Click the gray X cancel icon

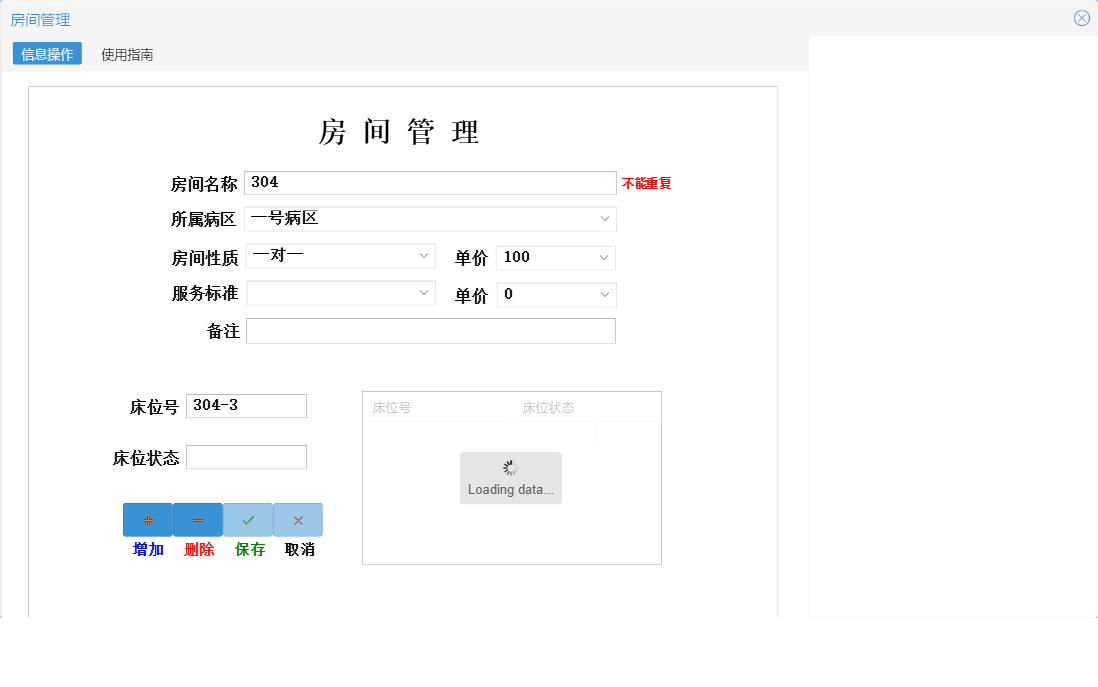click(297, 519)
